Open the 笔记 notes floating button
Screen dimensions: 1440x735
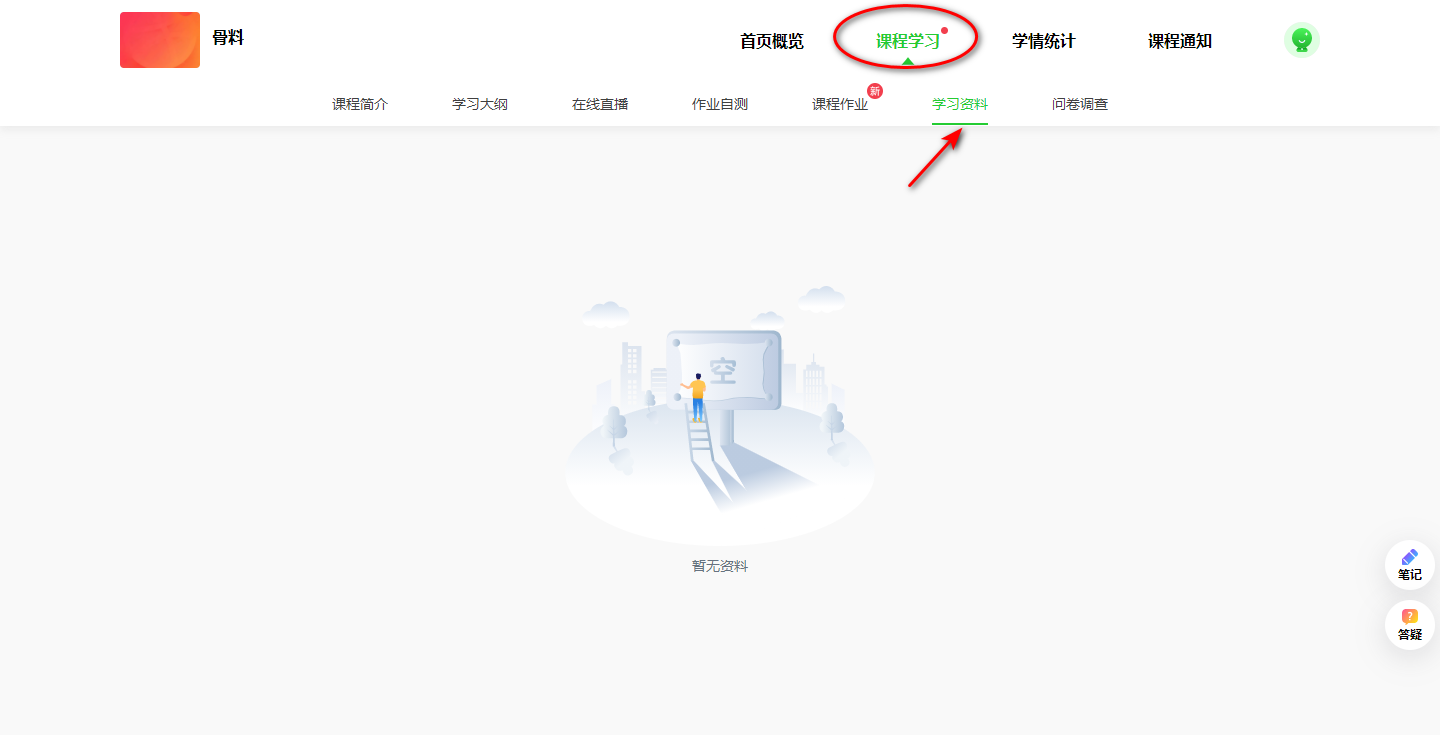tap(1409, 565)
